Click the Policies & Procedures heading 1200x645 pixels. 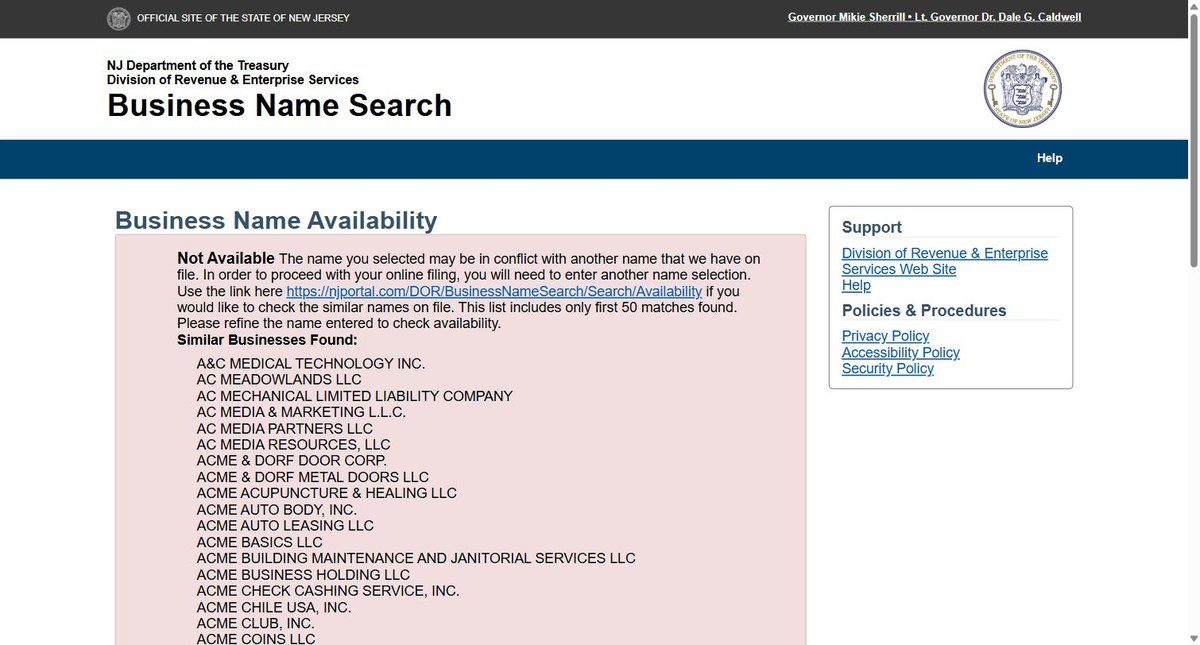(924, 310)
